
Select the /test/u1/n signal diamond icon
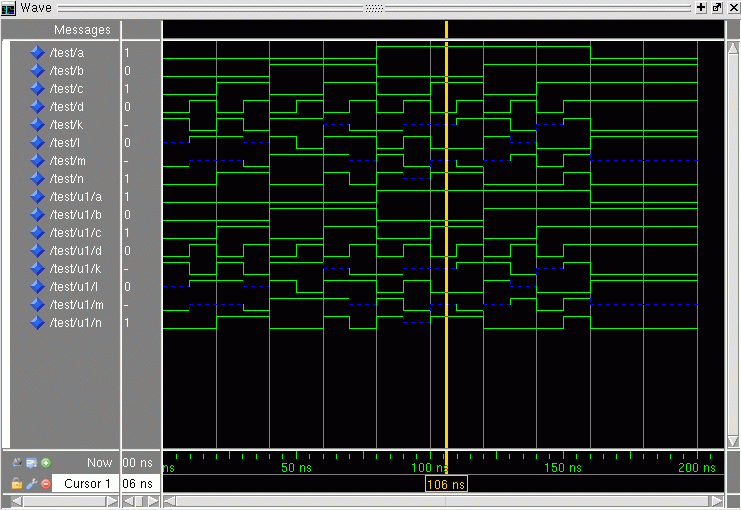coord(37,322)
